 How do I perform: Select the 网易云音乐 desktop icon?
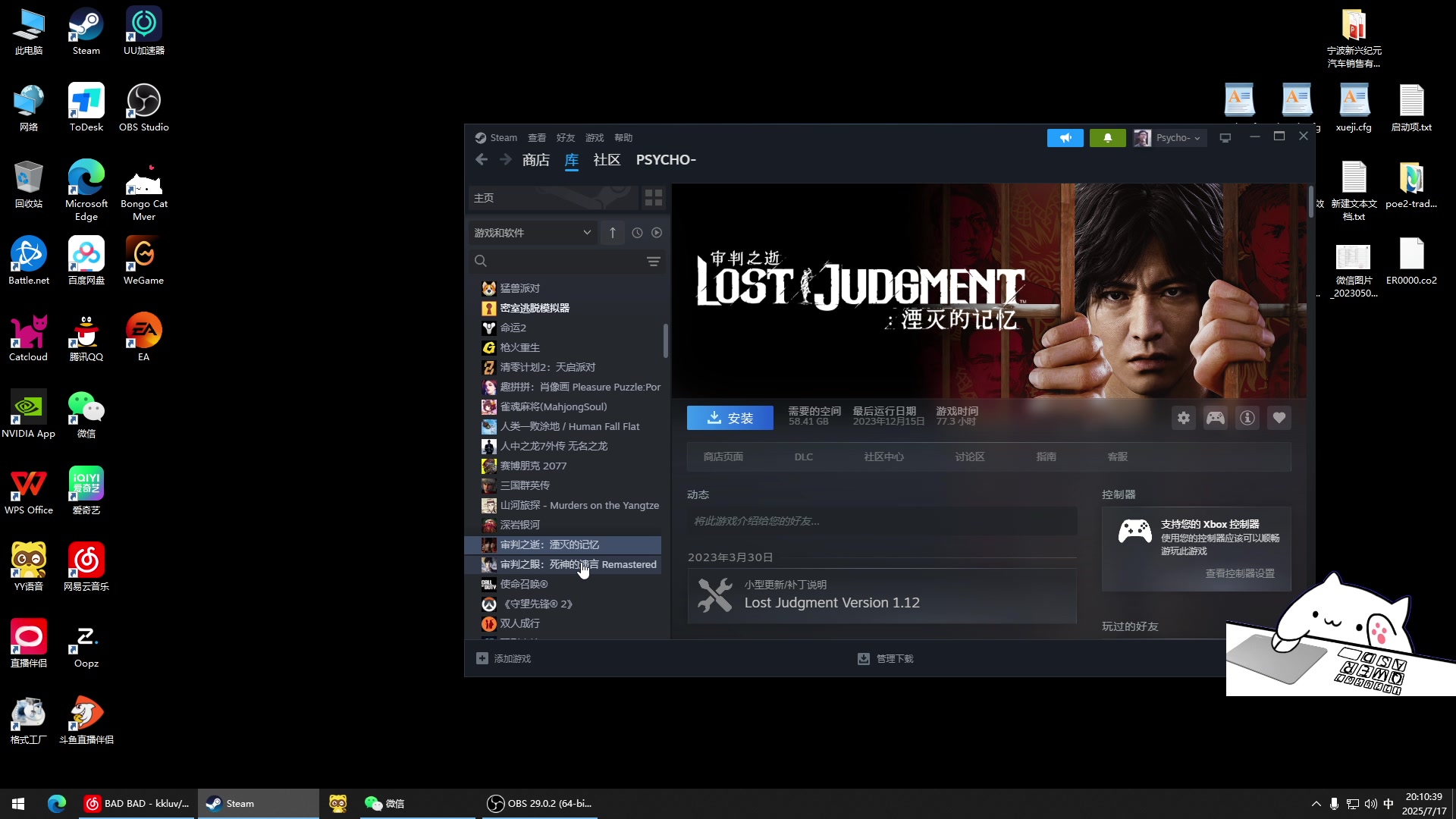pyautogui.click(x=86, y=567)
